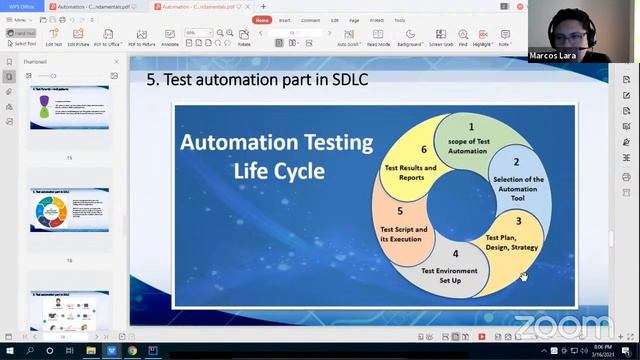The image size is (640, 360).
Task: Click the top right sidebar export icon
Action: (627, 80)
